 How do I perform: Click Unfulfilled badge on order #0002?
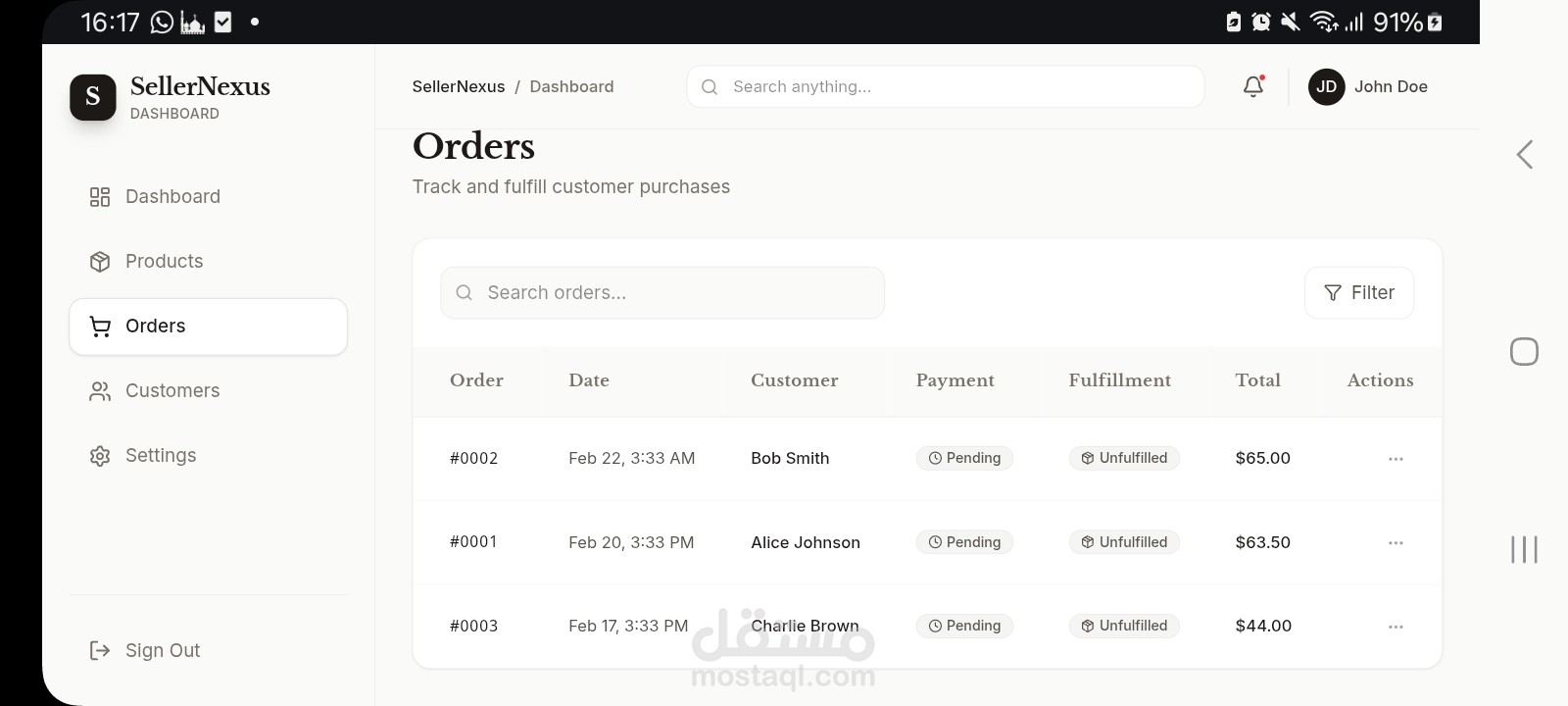pos(1124,458)
